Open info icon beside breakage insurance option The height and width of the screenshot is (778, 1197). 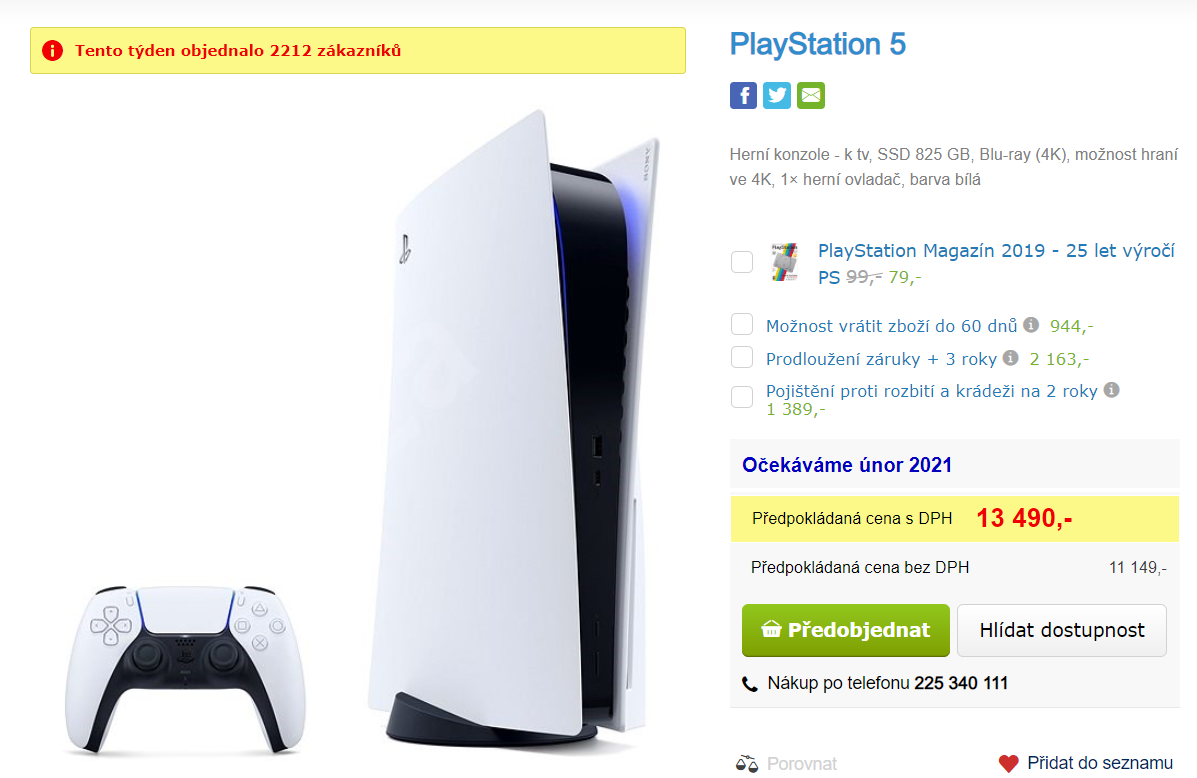click(1112, 389)
